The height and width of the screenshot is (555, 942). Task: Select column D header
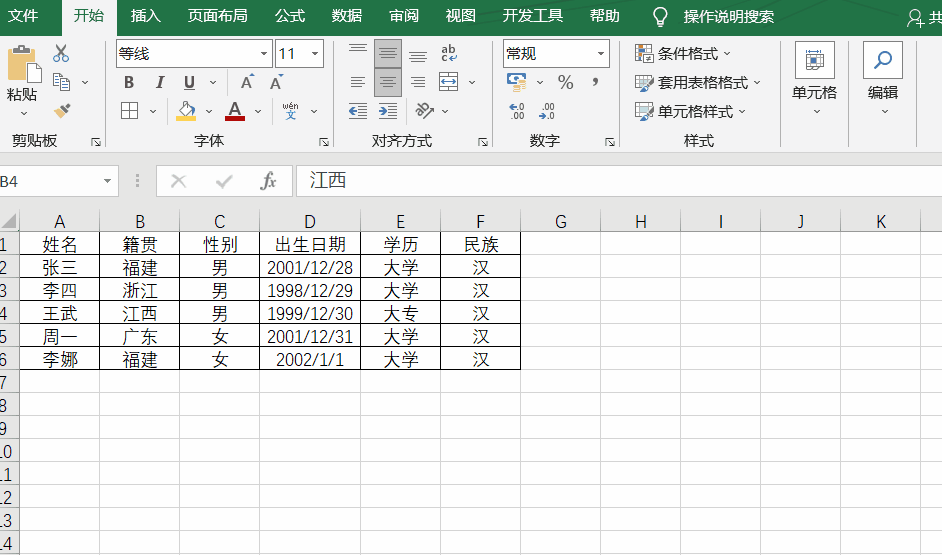[x=309, y=222]
